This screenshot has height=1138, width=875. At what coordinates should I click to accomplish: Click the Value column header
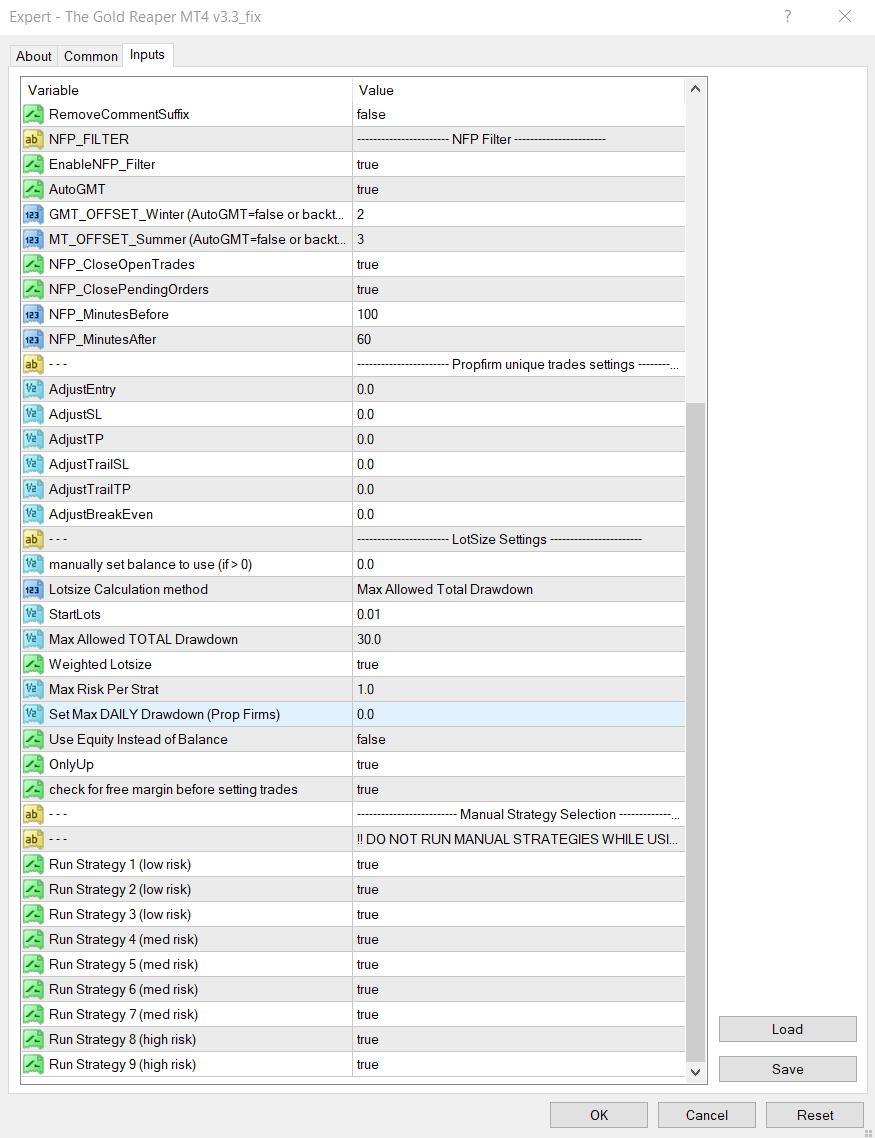519,90
